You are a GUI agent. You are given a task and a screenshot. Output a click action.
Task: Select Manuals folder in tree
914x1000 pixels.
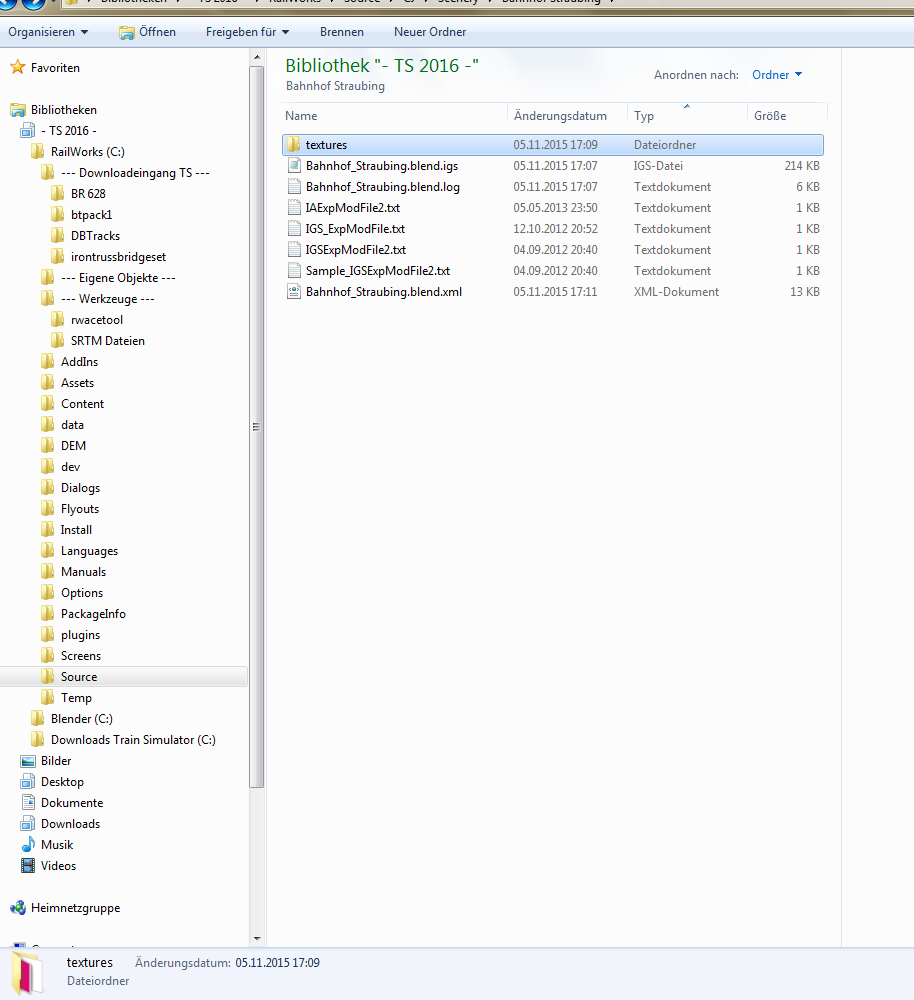84,572
